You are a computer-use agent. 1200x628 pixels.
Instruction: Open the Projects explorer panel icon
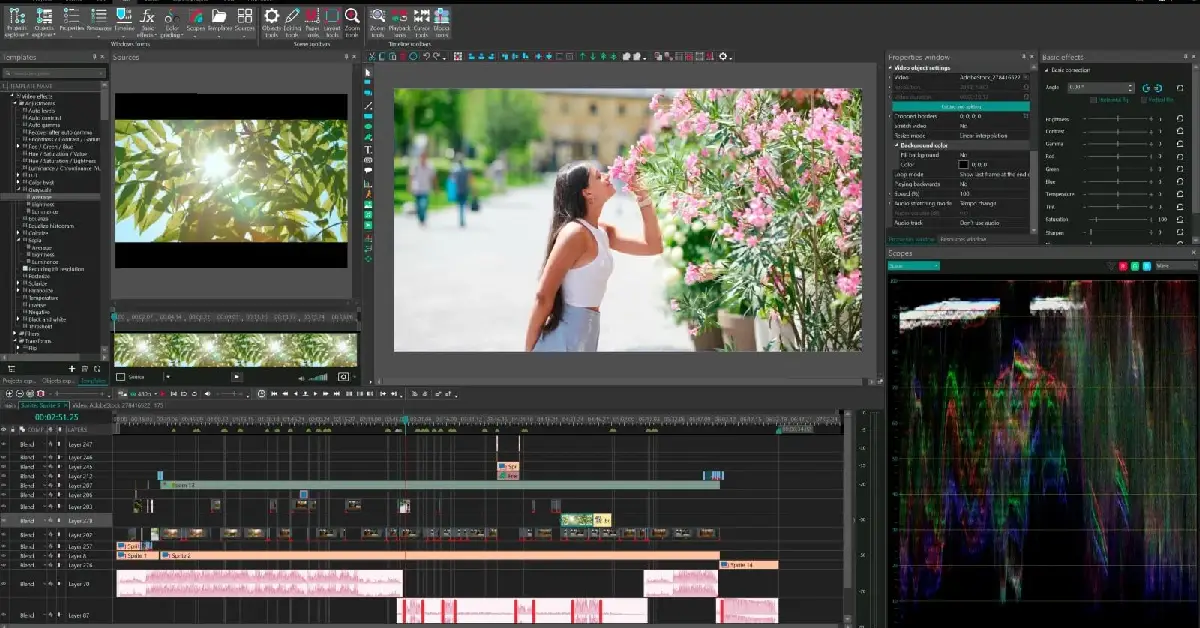click(16, 15)
